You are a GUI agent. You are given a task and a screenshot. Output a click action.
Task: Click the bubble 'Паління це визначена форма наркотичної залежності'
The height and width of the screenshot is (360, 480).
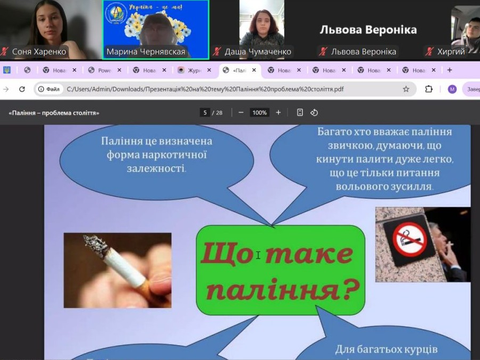click(x=157, y=161)
